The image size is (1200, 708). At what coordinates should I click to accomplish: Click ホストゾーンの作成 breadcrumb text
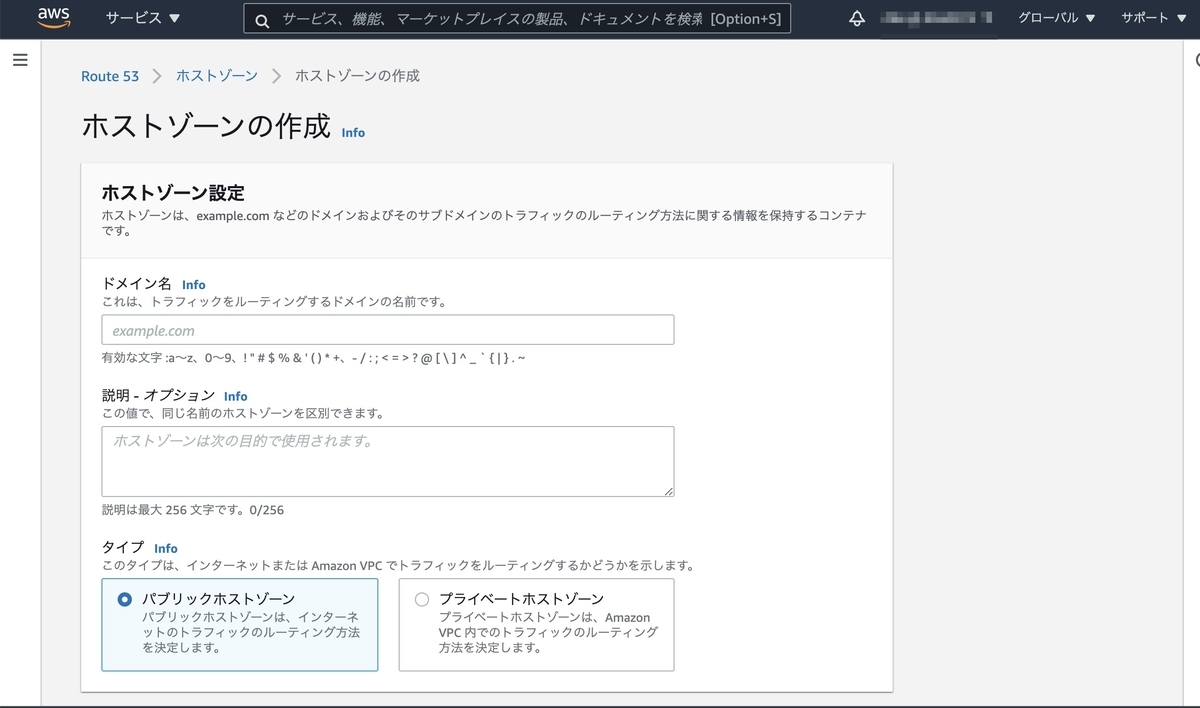tap(357, 76)
